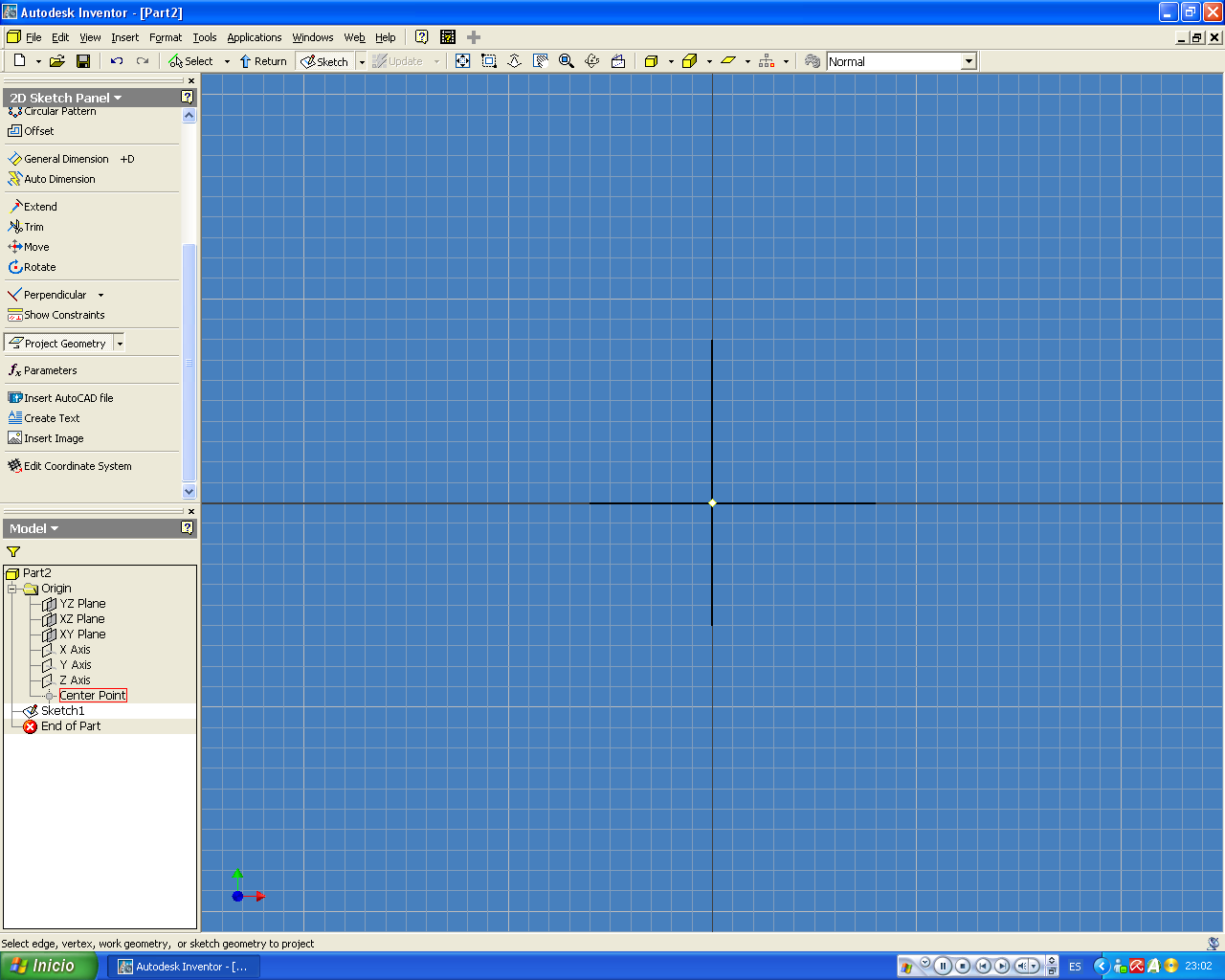Open the Applications menu
1225x980 pixels.
[254, 37]
